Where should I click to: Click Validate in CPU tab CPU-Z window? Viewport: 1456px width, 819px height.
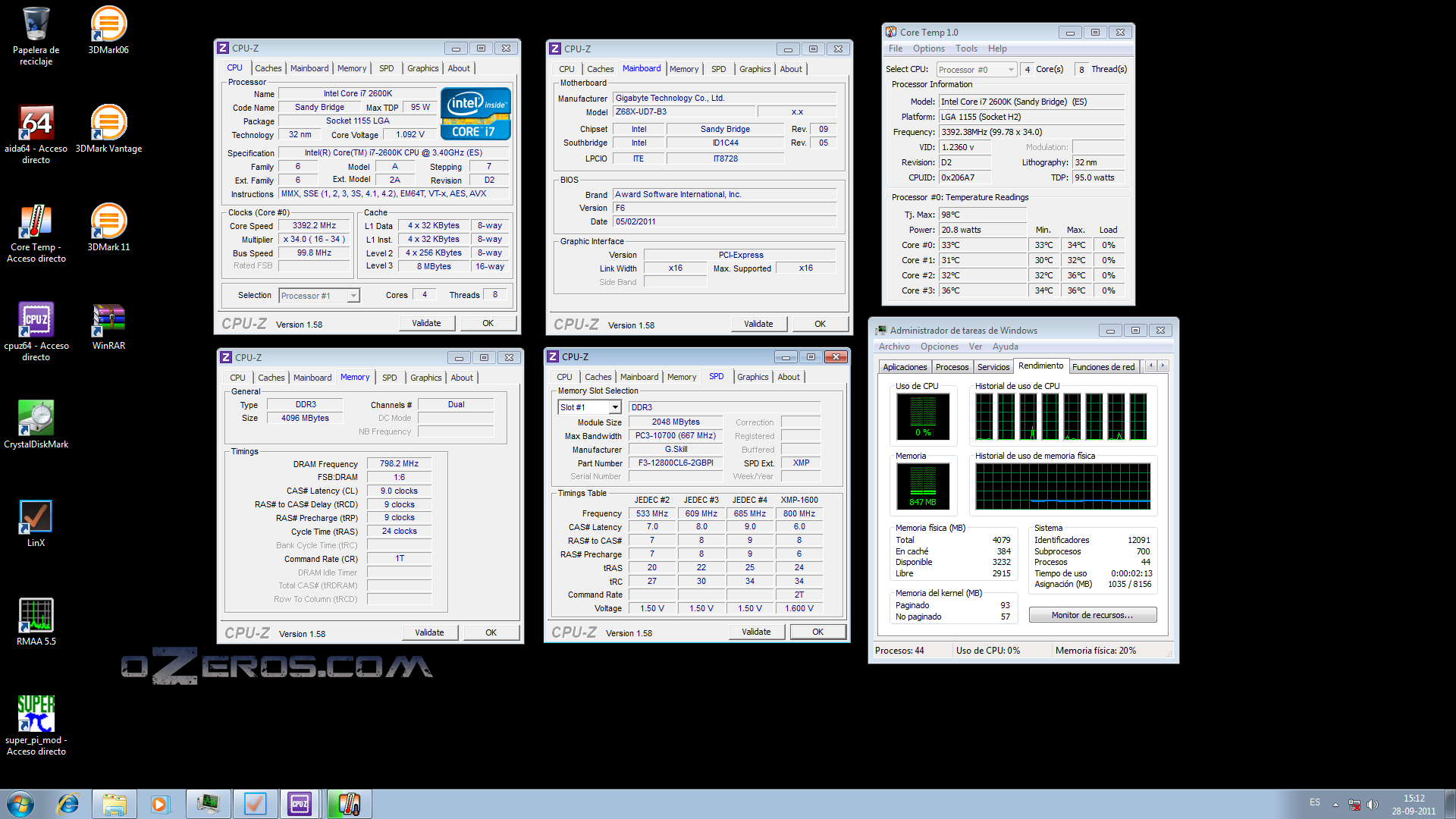427,323
